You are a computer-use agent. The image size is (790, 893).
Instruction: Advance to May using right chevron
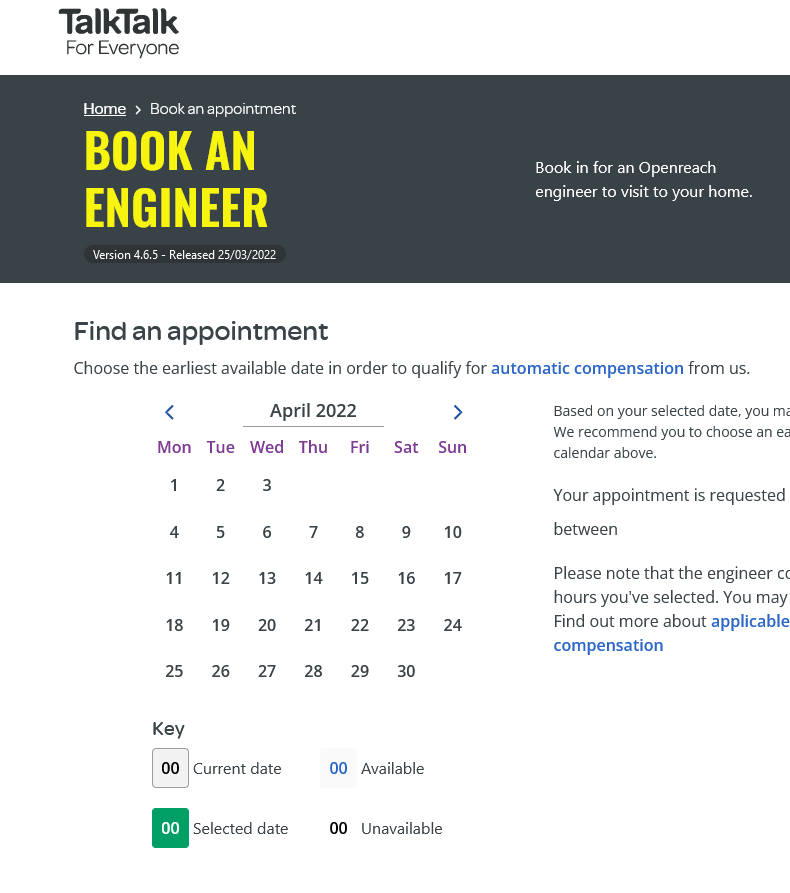(457, 411)
